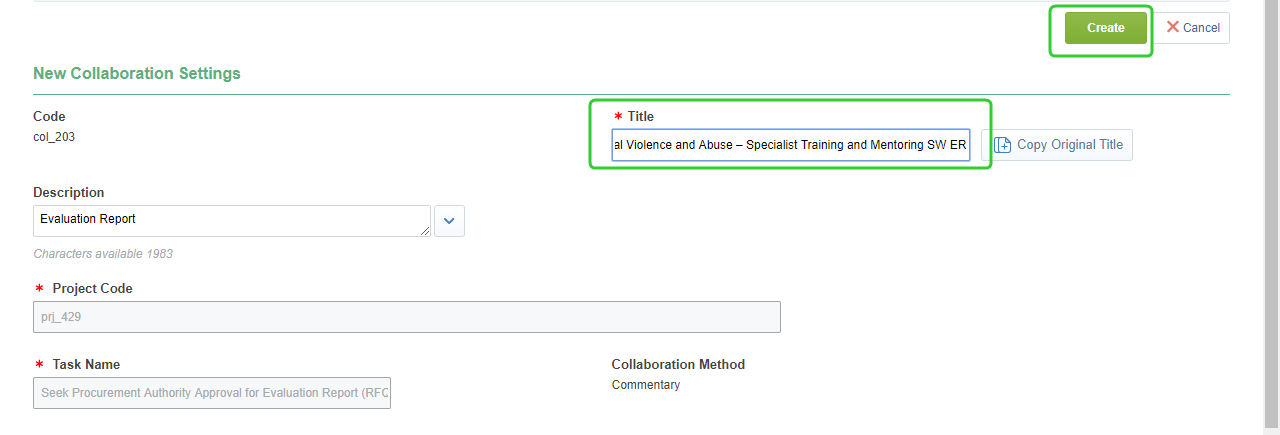Screen dimensions: 1280x435
Task: Click the Cancel button label
Action: click(1201, 28)
